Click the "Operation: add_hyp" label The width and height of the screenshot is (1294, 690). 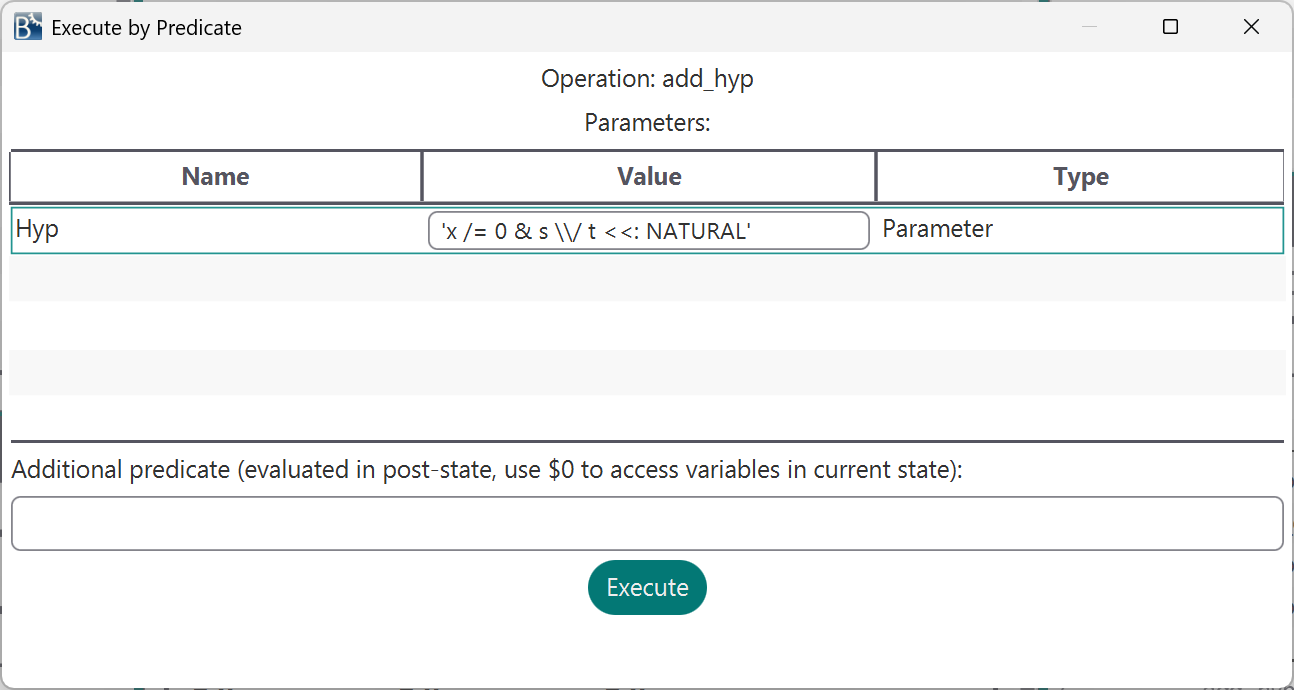pos(647,79)
